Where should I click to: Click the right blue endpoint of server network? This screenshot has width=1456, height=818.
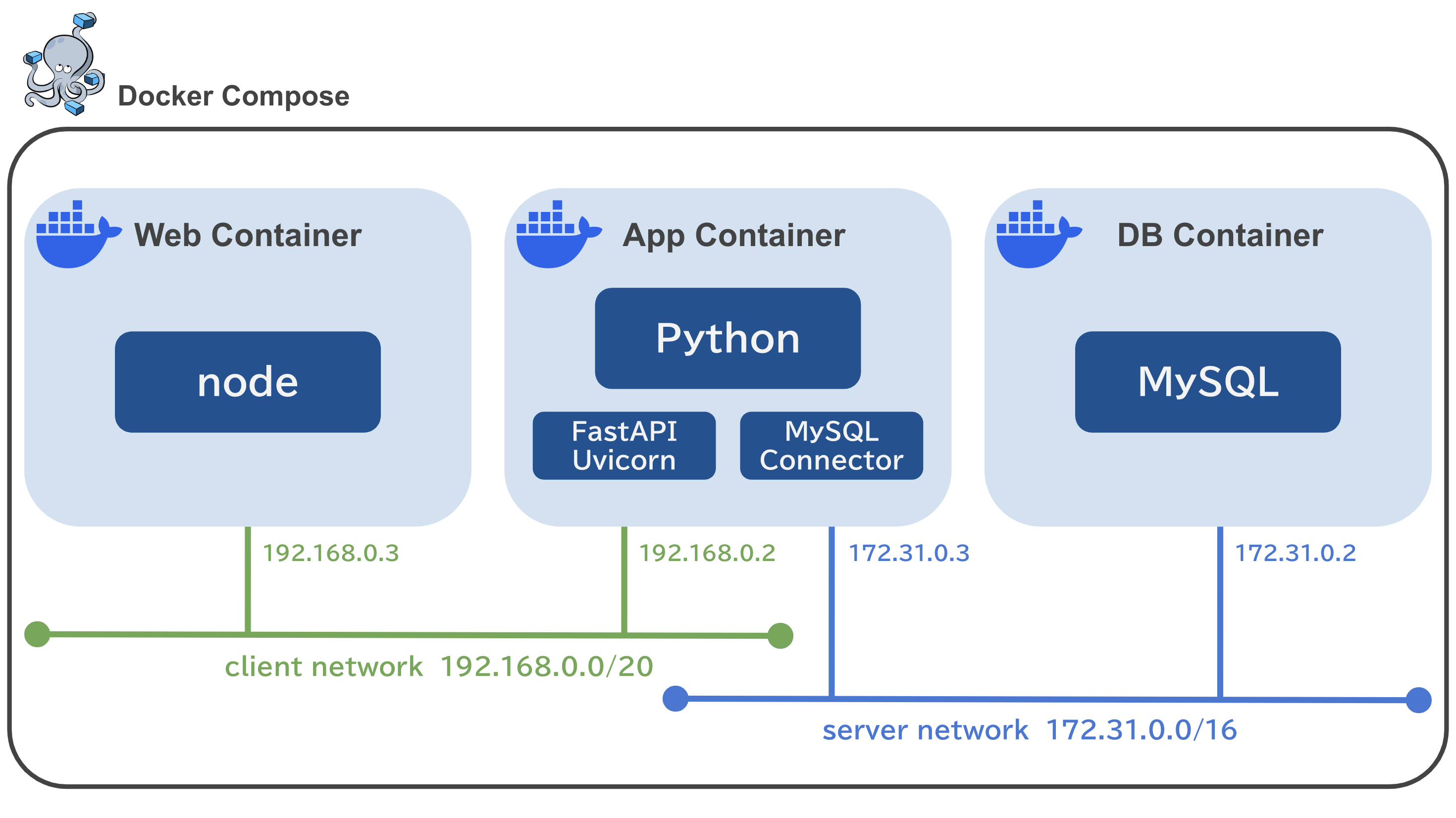pos(1419,701)
